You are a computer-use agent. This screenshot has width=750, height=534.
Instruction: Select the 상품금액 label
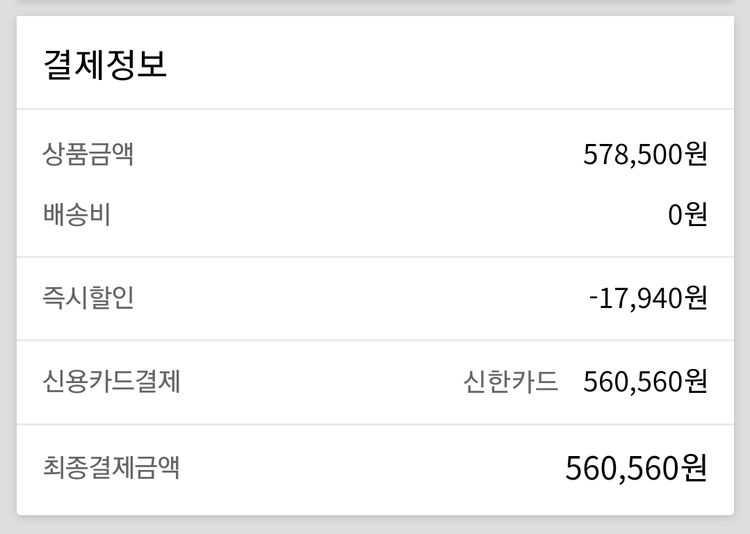tap(88, 155)
